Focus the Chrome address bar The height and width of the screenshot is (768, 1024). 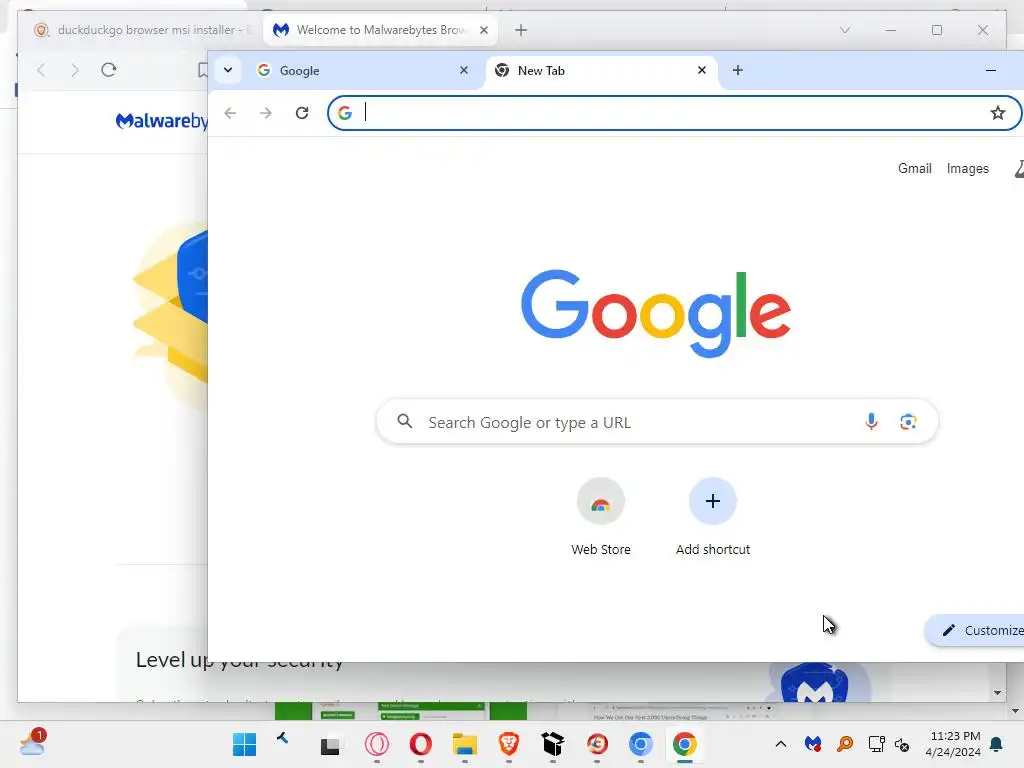tap(673, 113)
